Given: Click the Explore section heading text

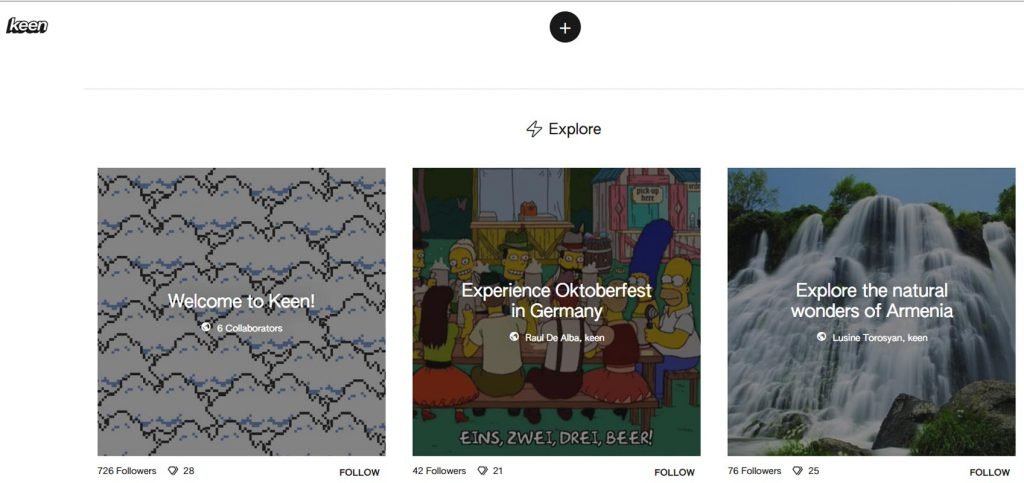Looking at the screenshot, I should tap(575, 129).
